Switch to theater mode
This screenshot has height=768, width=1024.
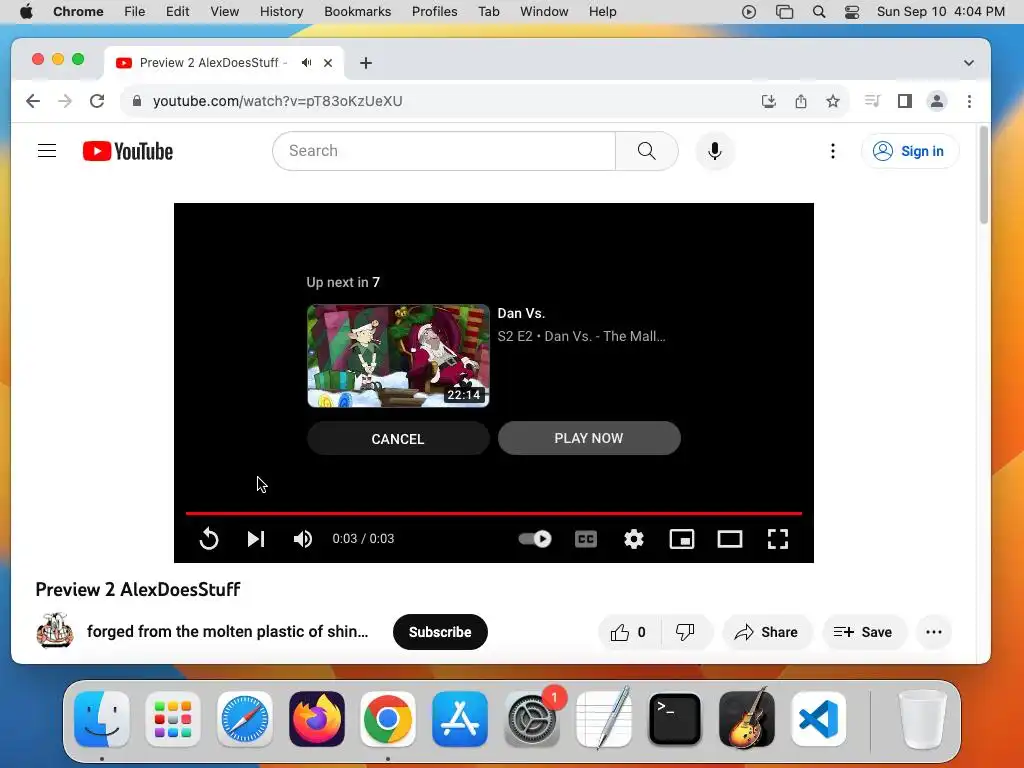point(729,539)
